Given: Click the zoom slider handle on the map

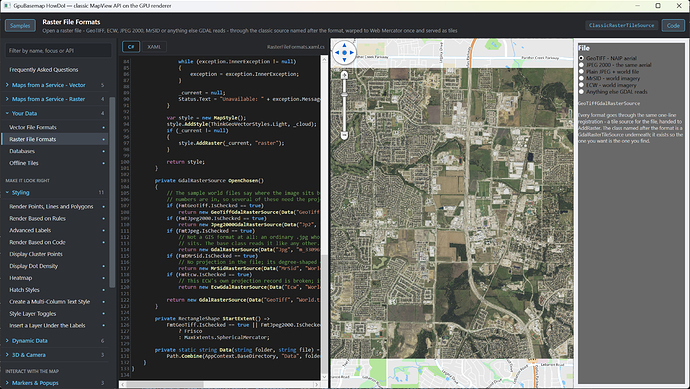Looking at the screenshot, I should pos(344,94).
